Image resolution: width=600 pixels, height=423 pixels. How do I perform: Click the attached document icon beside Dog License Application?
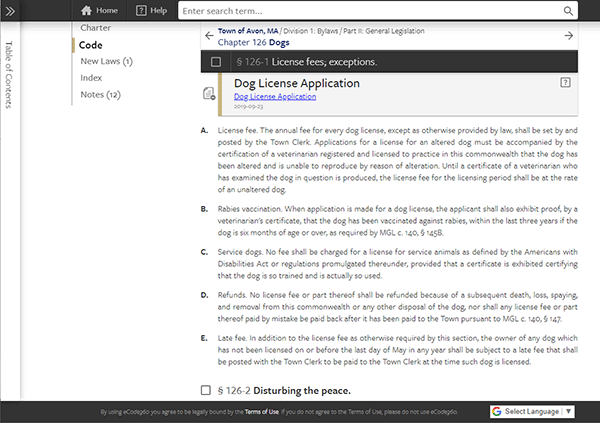coord(209,93)
